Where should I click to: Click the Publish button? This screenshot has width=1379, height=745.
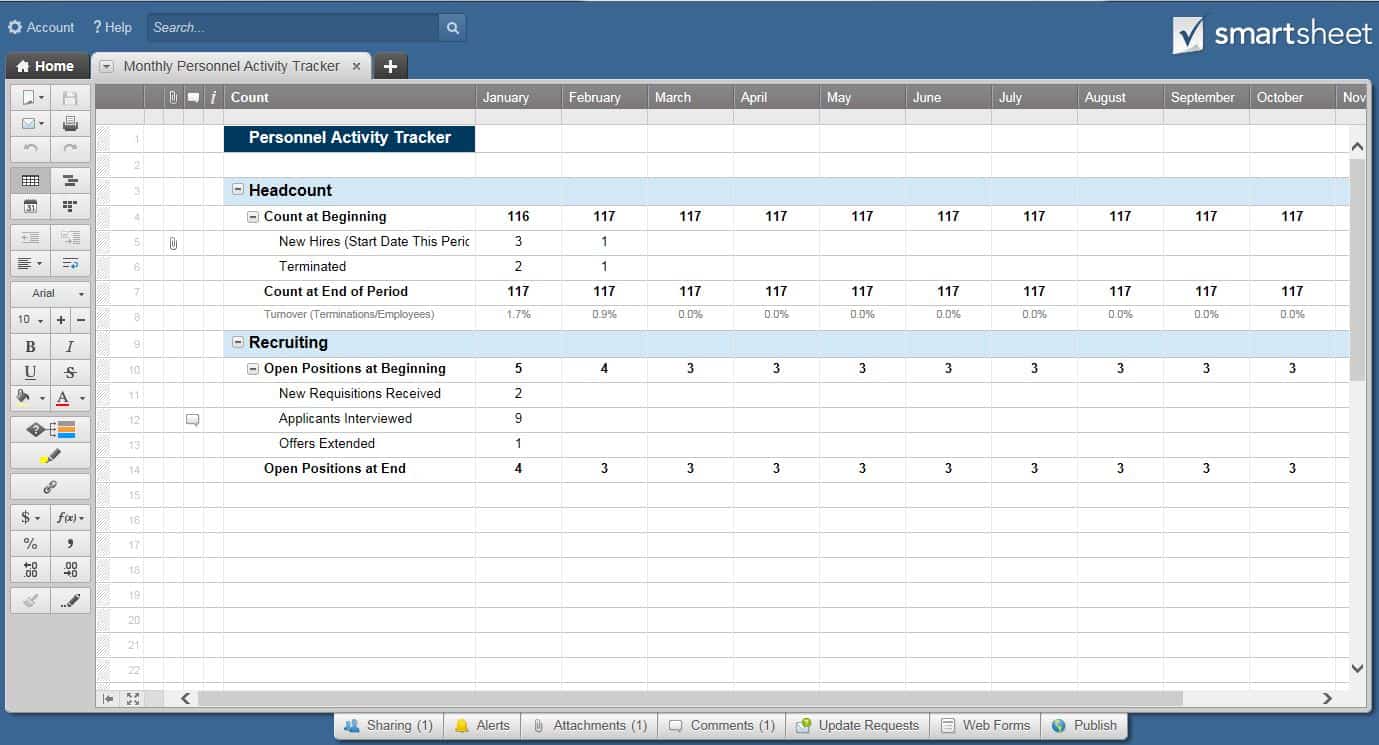(x=1085, y=725)
